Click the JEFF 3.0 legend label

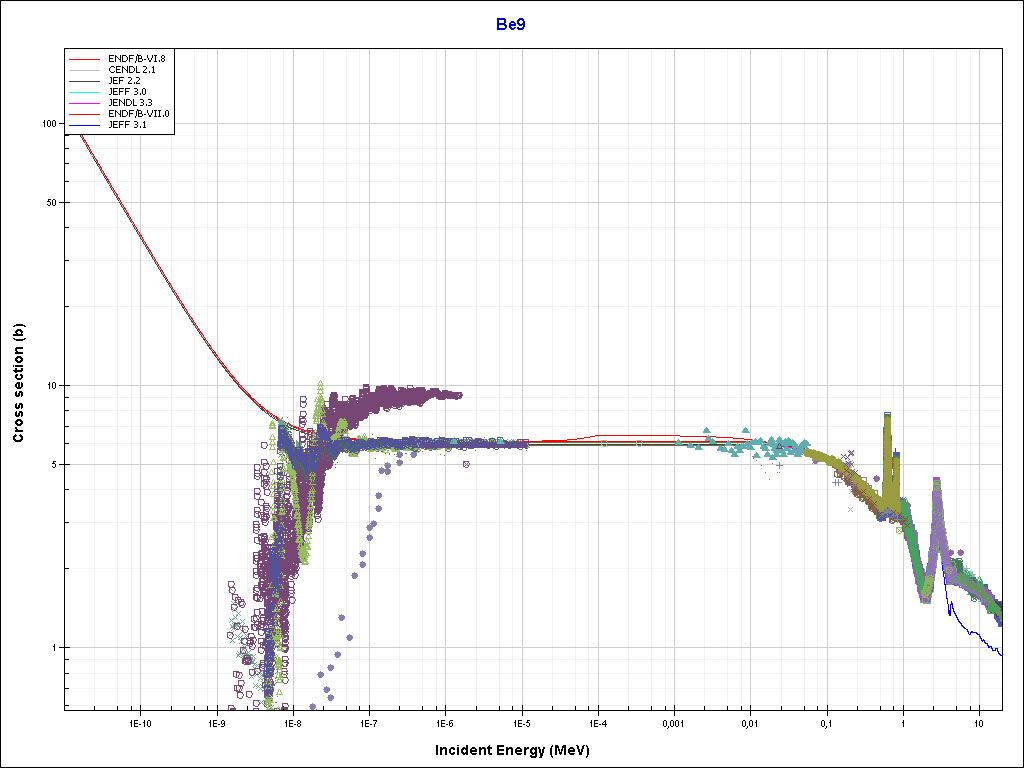[x=127, y=92]
